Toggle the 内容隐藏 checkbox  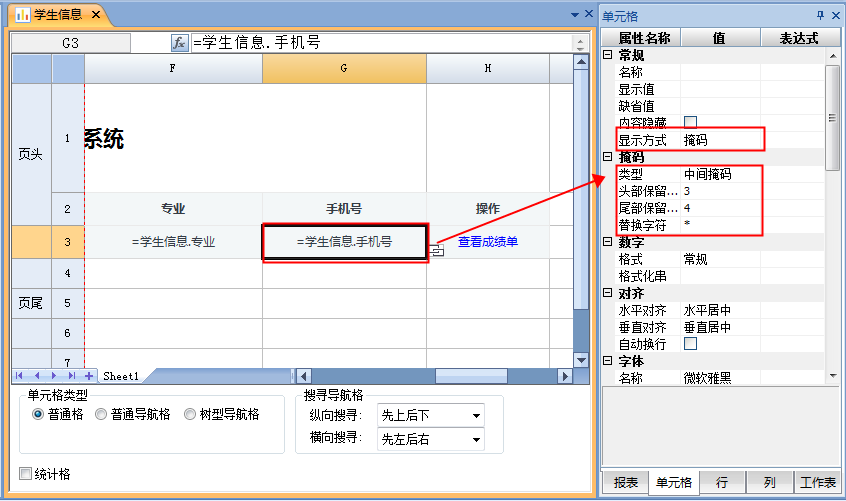(690, 123)
